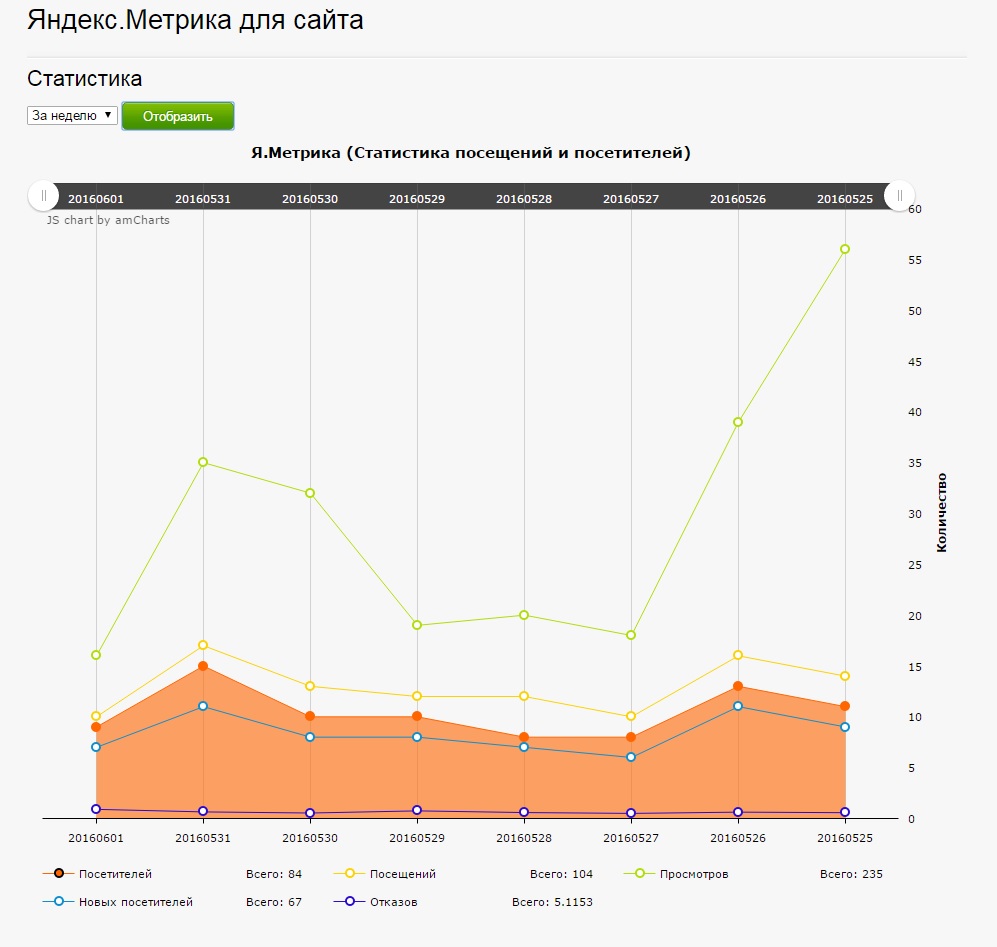The height and width of the screenshot is (947, 997).
Task: Open the "JS chart by amCharts" link
Action: click(x=108, y=220)
